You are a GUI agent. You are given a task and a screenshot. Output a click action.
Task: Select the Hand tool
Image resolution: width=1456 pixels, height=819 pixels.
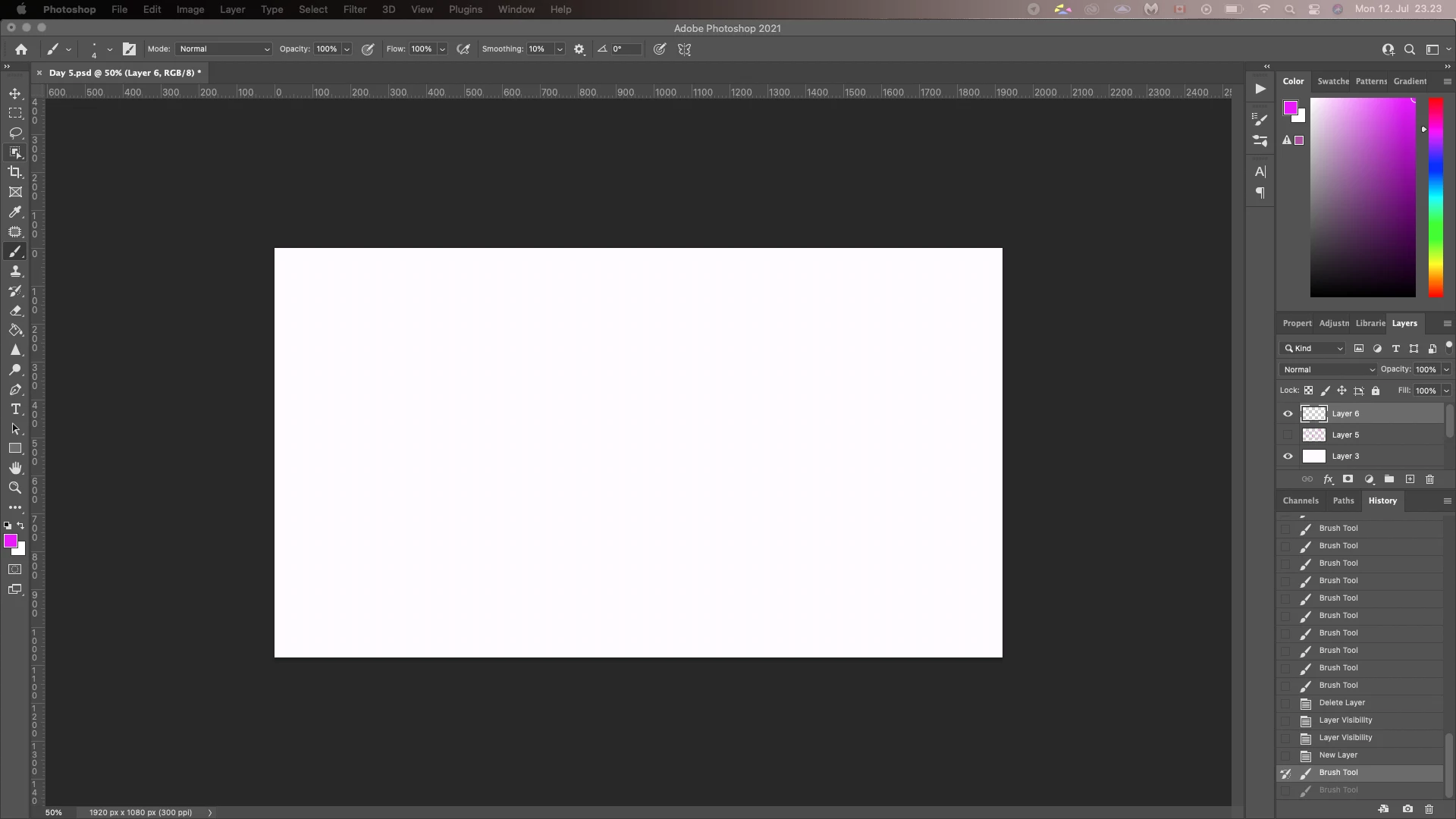(x=15, y=468)
